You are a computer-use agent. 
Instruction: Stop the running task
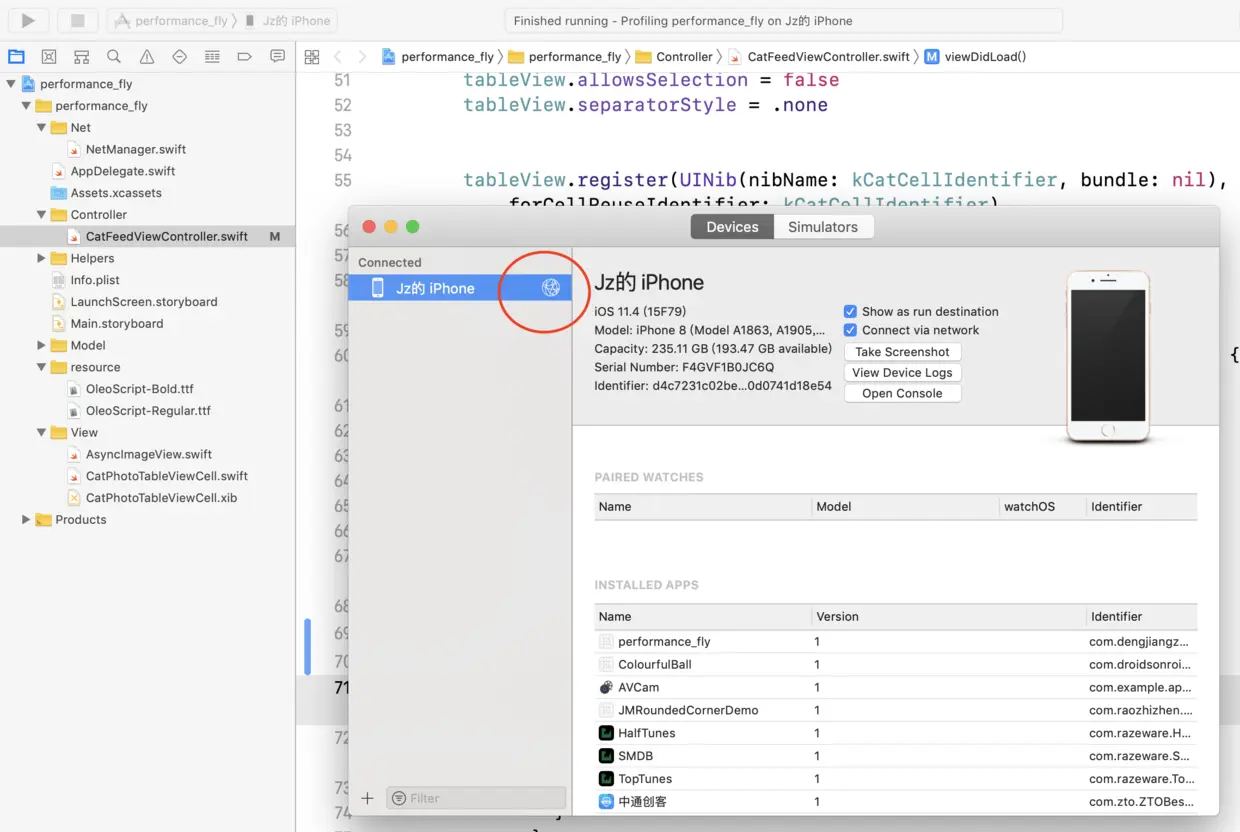click(x=77, y=20)
